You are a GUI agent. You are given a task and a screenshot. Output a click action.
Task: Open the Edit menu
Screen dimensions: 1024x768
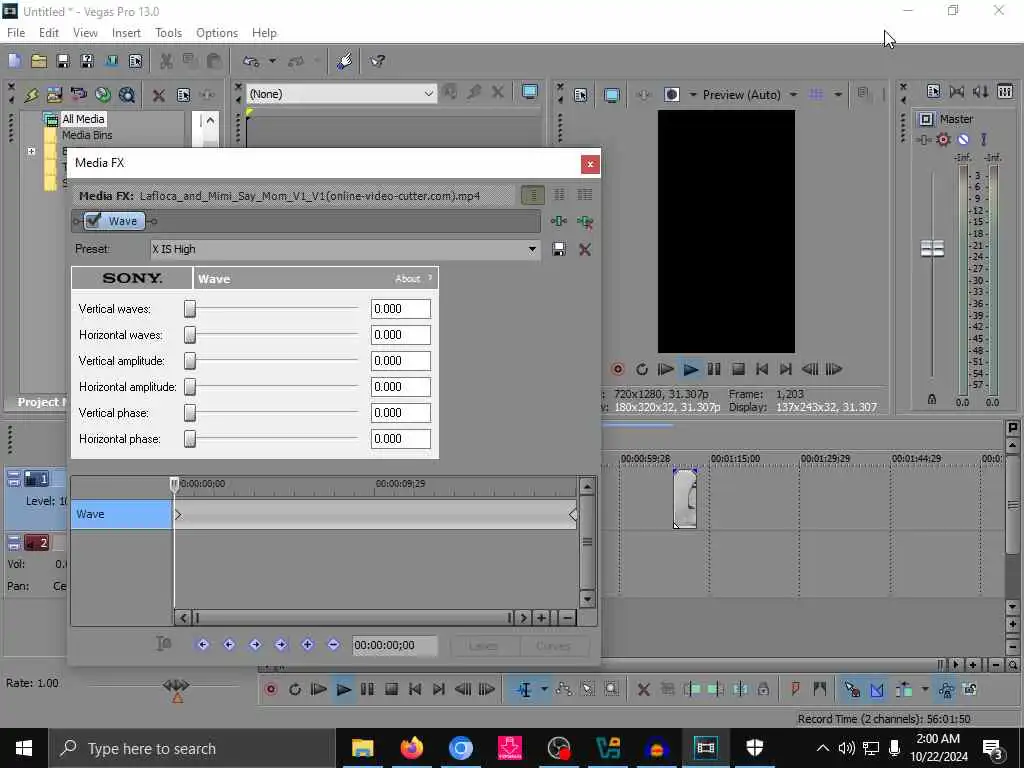48,33
